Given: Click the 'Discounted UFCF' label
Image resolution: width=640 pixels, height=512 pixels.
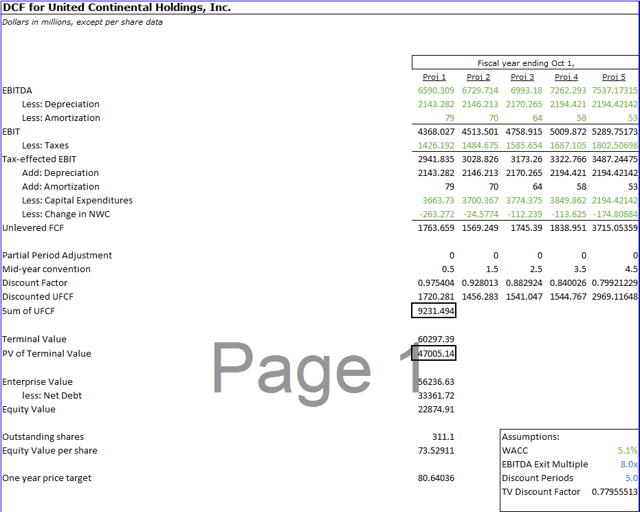Looking at the screenshot, I should click(x=38, y=297).
